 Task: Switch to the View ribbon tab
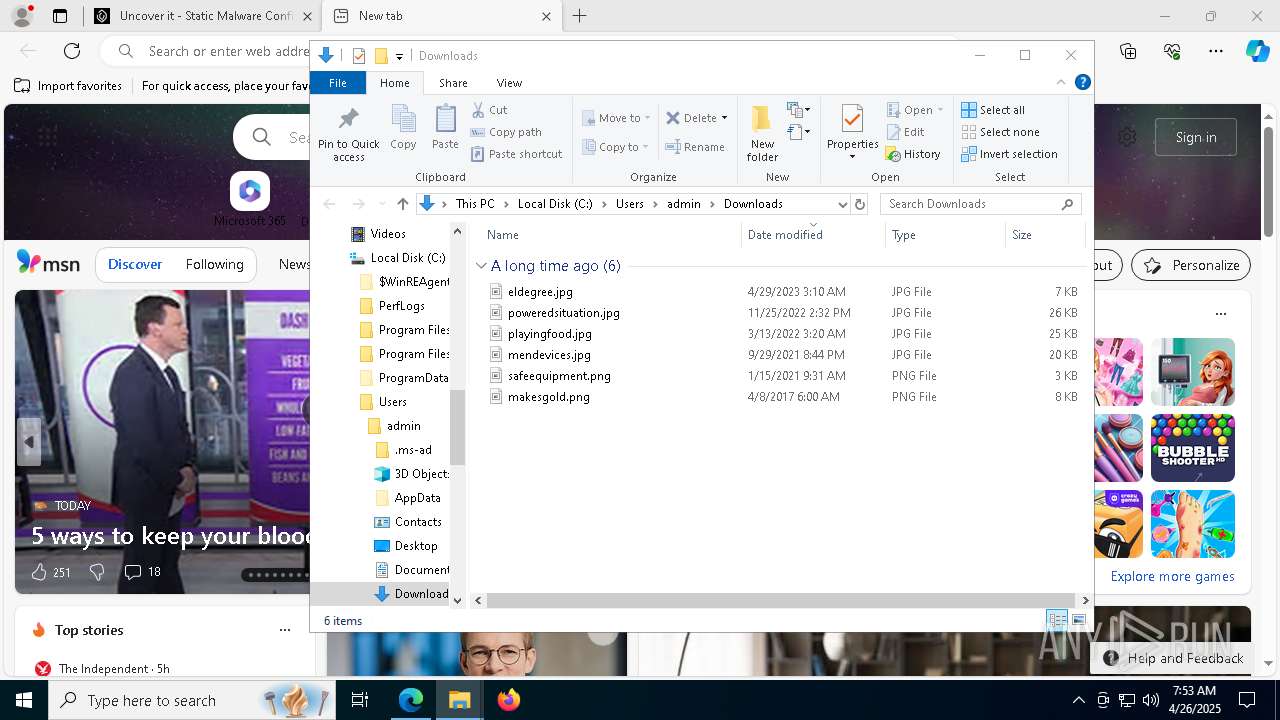click(509, 83)
